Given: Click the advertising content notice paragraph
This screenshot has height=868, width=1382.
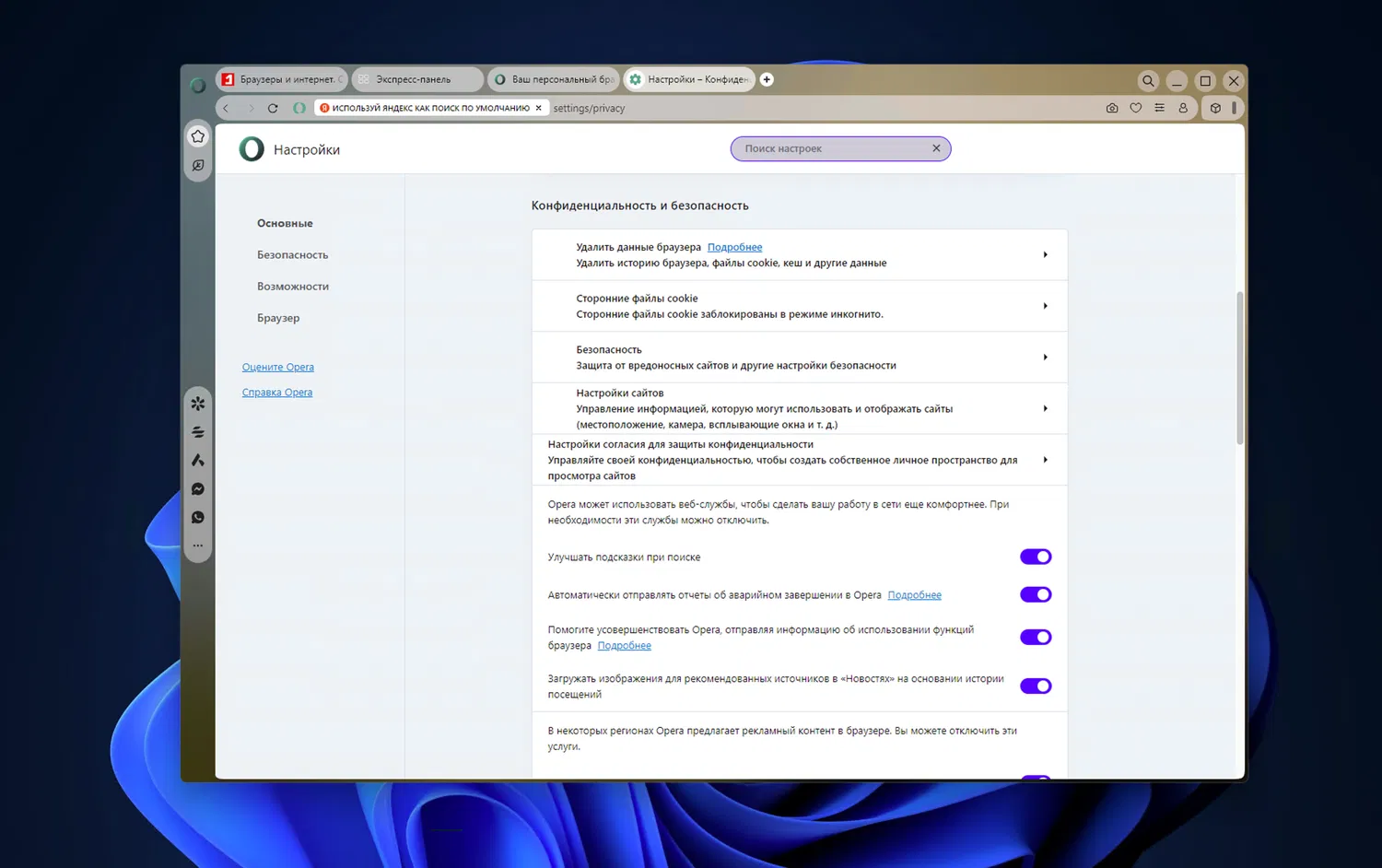Looking at the screenshot, I should click(782, 739).
